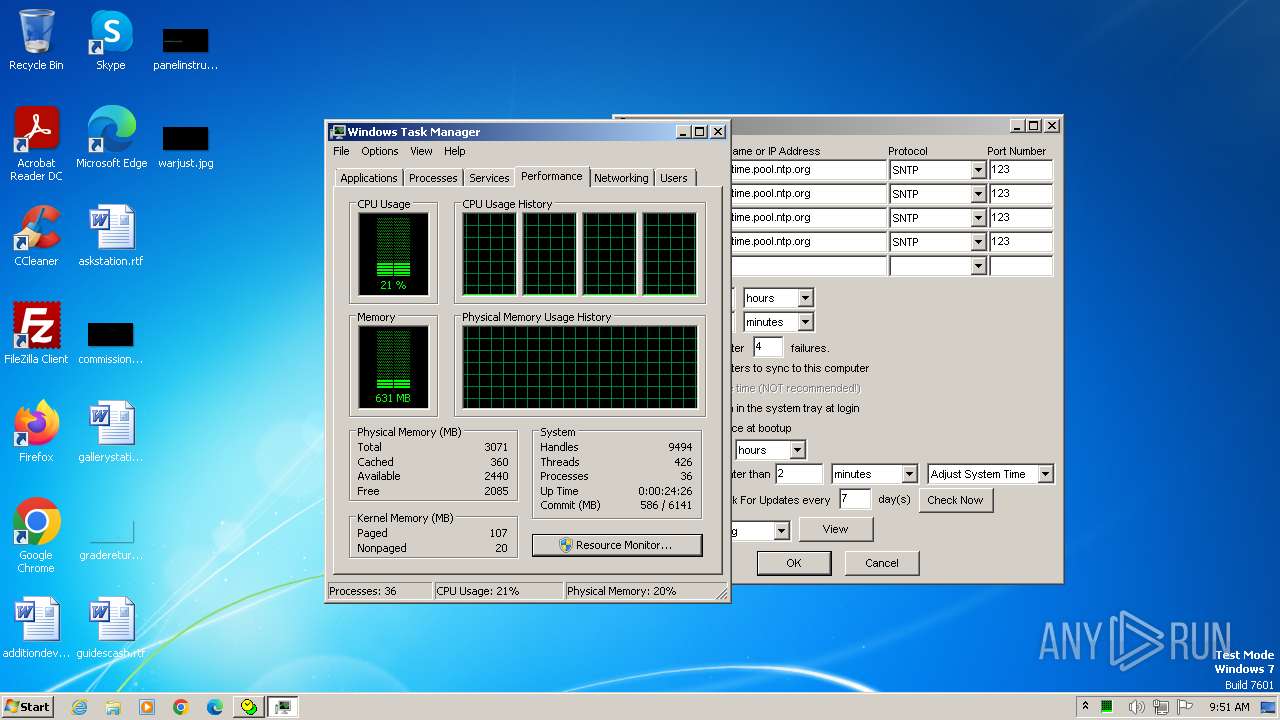Click Physical Memory Usage History graph

point(579,367)
